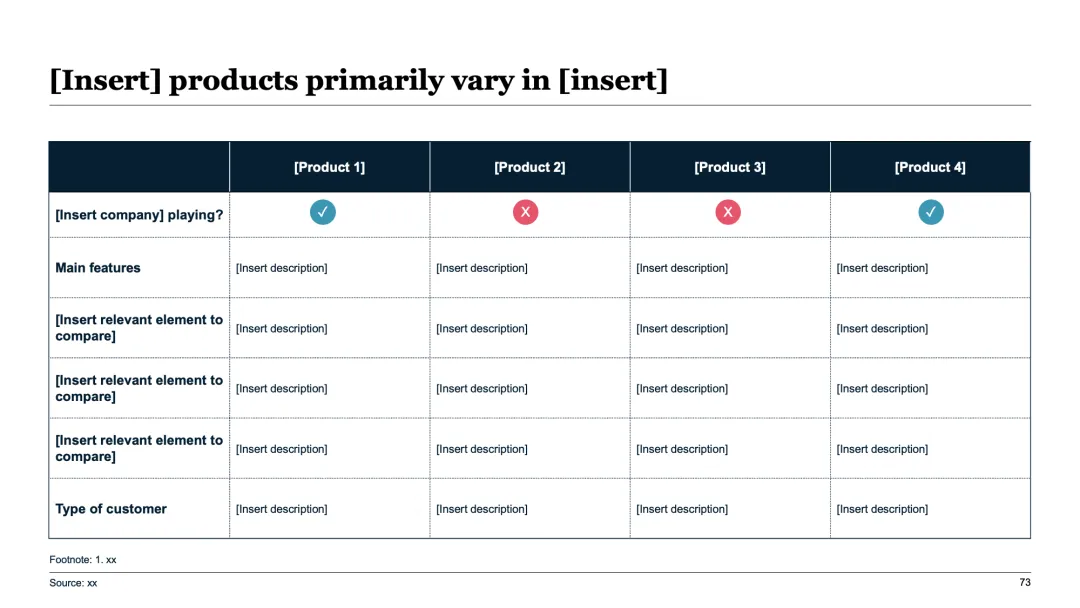
Task: Click the checkmark icon under Product 1
Action: 323,212
